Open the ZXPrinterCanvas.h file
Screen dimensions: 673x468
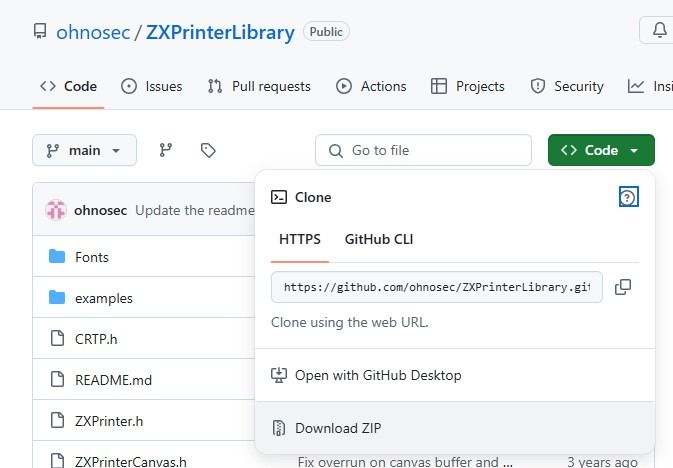[x=130, y=462]
